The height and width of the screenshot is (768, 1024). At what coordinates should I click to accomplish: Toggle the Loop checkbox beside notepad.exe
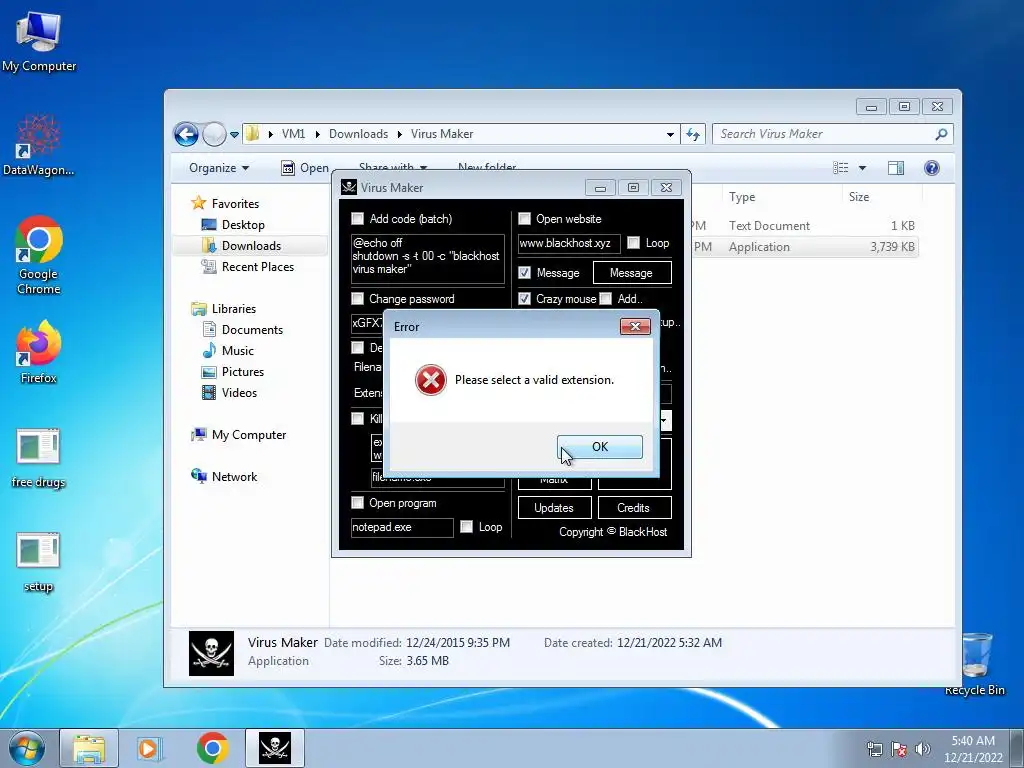tap(466, 527)
